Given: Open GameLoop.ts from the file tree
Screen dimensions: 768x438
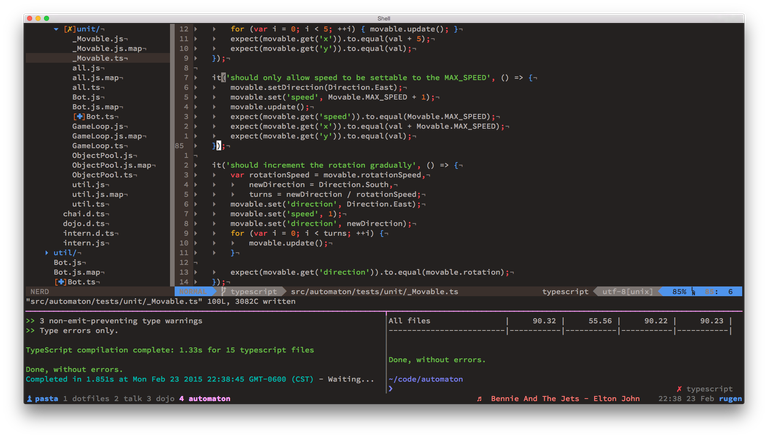Looking at the screenshot, I should (x=96, y=146).
